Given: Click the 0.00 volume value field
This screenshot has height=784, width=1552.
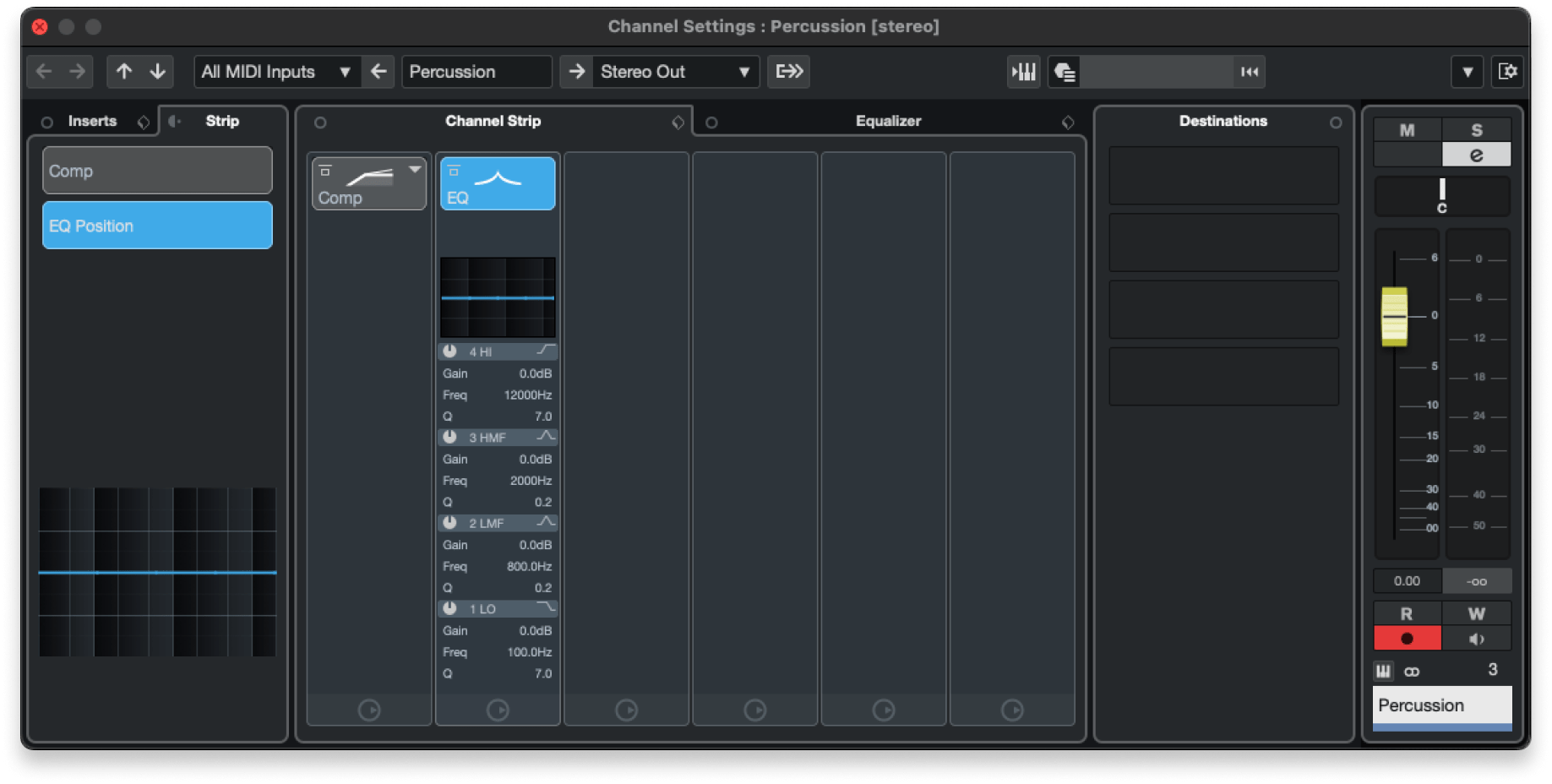Looking at the screenshot, I should [1407, 581].
